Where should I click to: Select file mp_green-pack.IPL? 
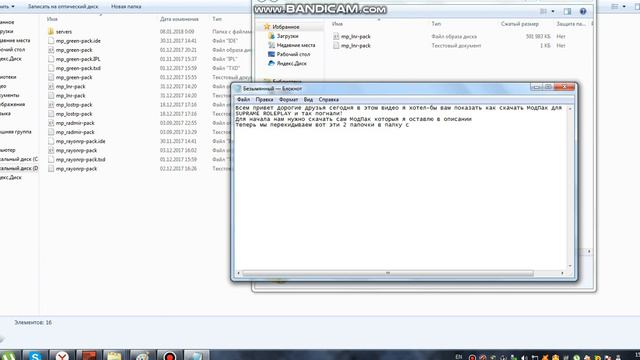coord(78,59)
